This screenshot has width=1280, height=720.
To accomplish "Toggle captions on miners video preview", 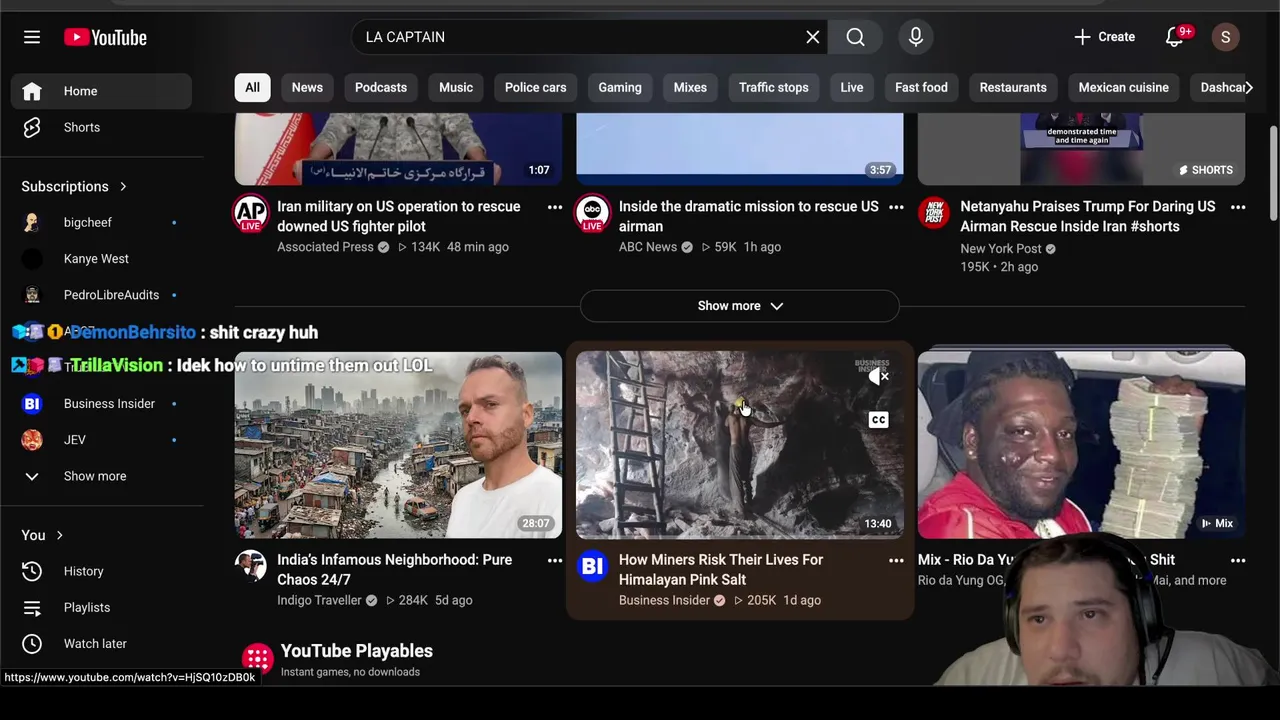I will 878,419.
